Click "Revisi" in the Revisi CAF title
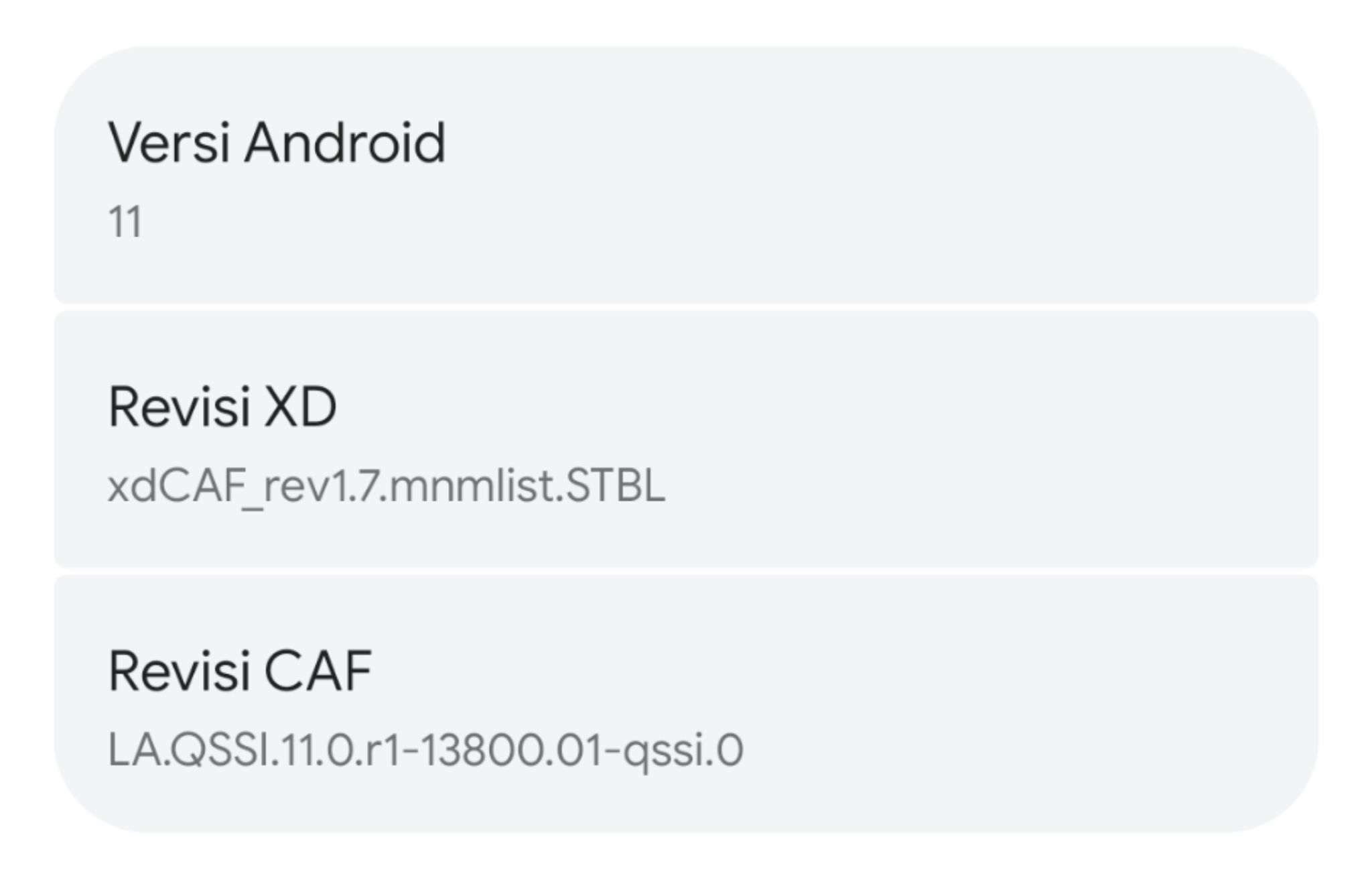Viewport: 1372px width, 888px height. click(179, 671)
